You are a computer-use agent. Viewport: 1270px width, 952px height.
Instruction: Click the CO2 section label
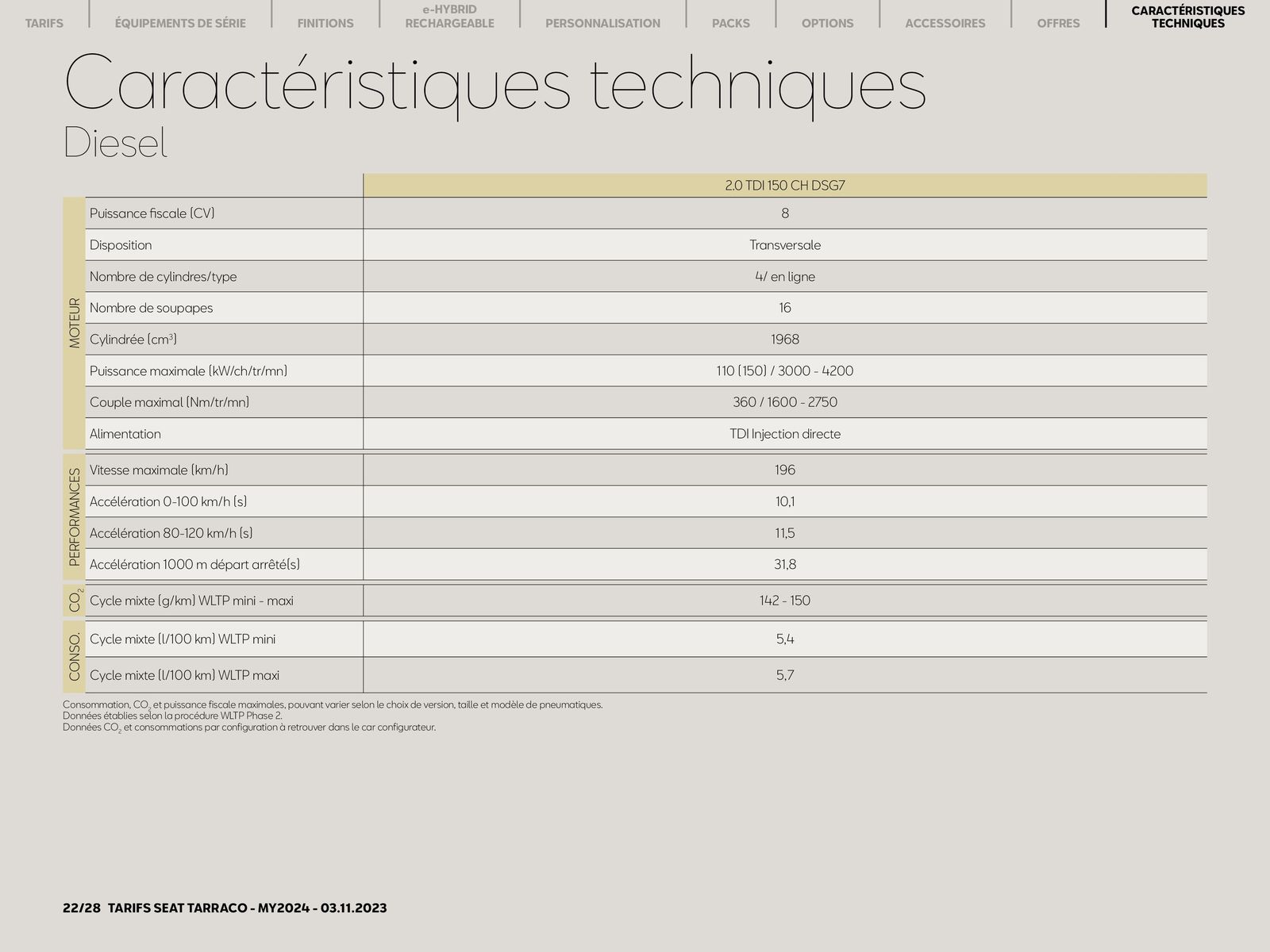click(75, 601)
